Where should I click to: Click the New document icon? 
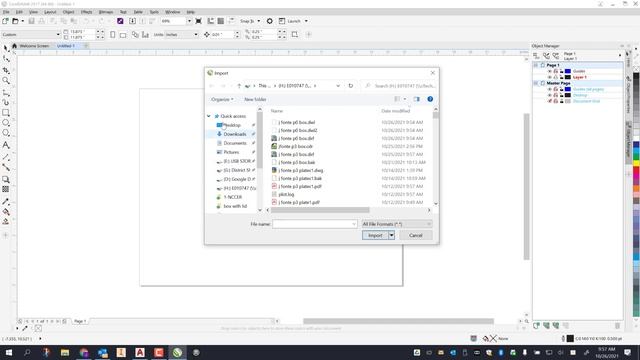coord(5,21)
